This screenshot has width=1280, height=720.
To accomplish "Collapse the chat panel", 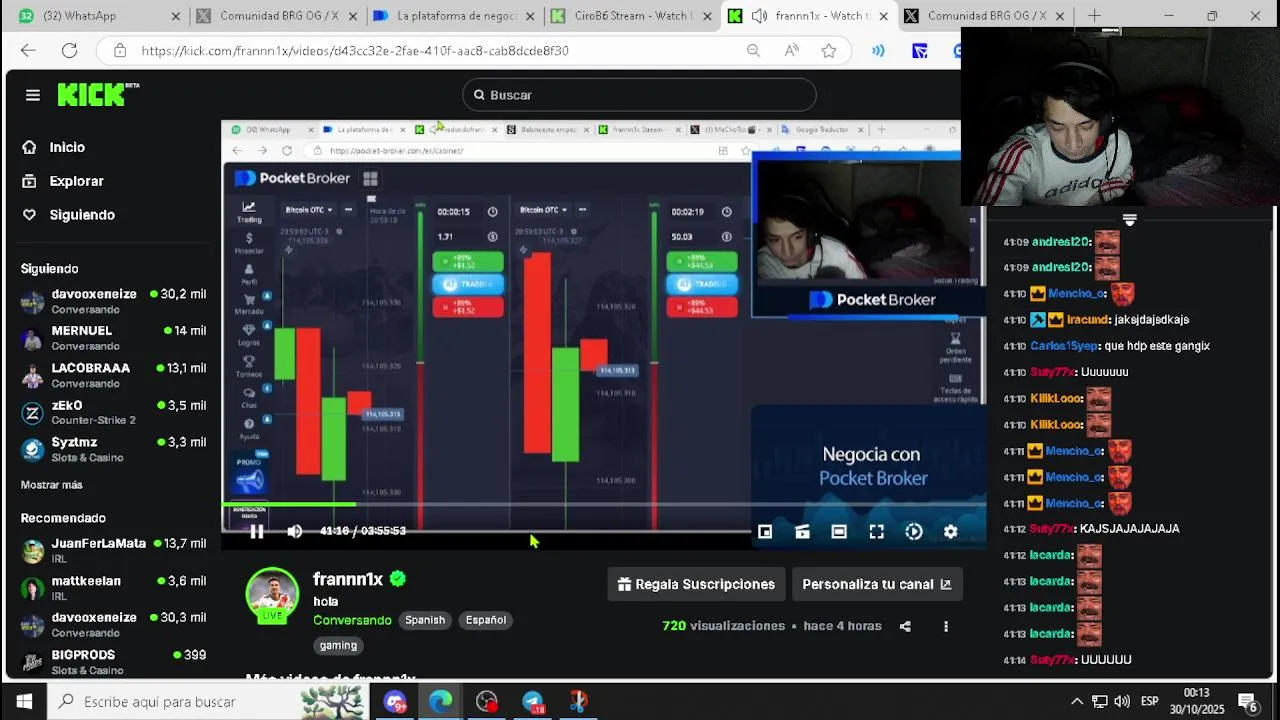I will [1129, 220].
